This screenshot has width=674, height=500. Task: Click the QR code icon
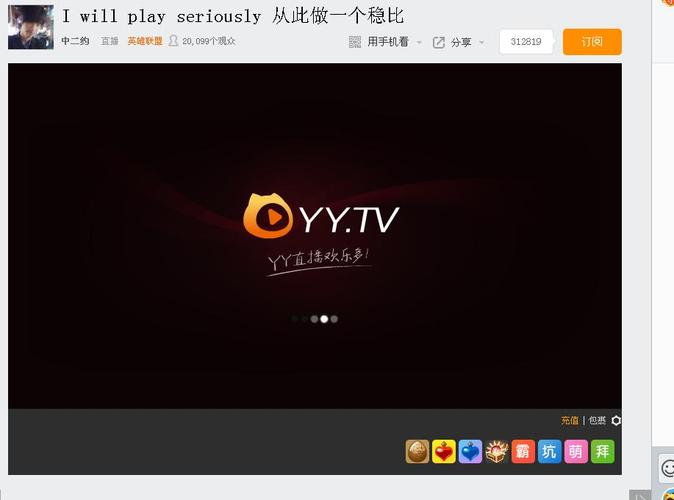355,42
